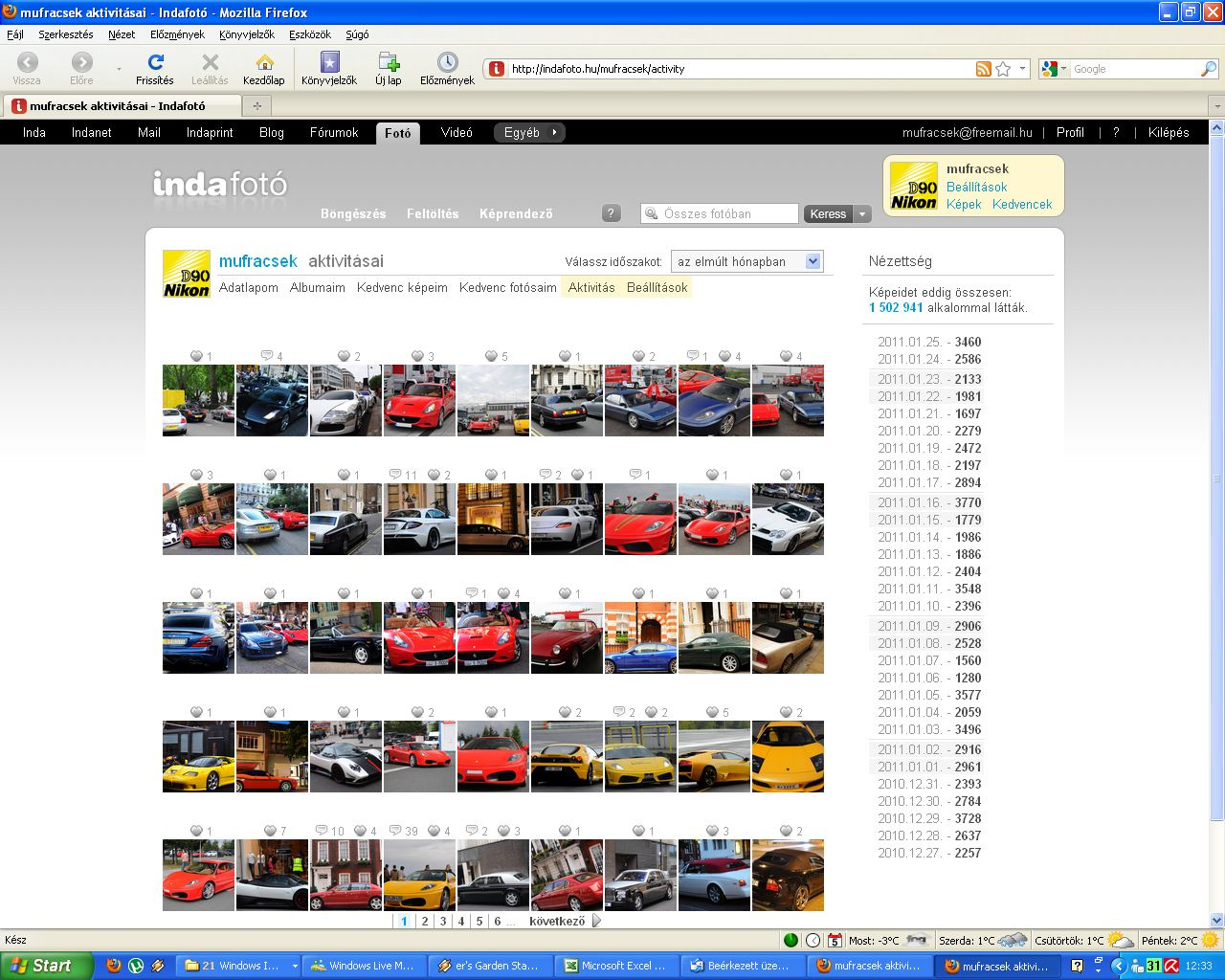This screenshot has width=1225, height=980.
Task: Open the Nézet menu
Action: pos(122,34)
